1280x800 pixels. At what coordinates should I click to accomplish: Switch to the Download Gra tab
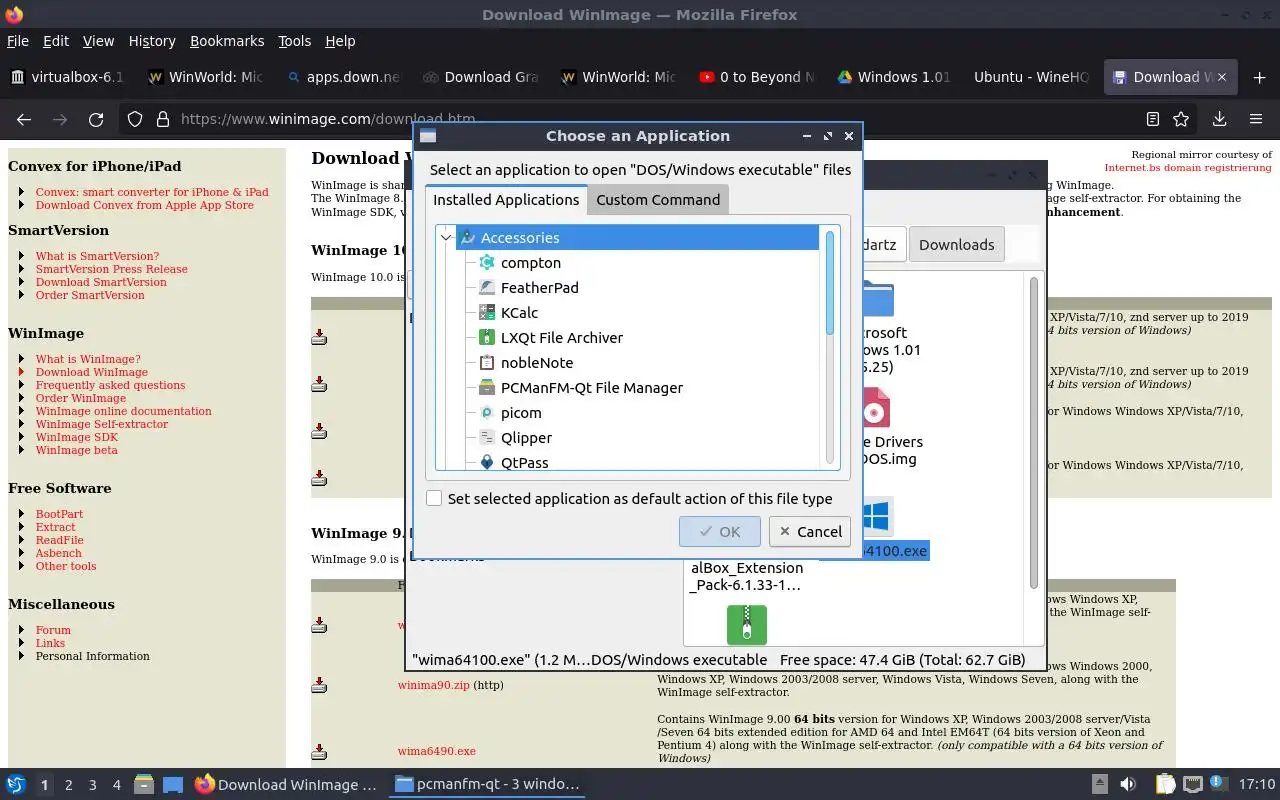(480, 77)
